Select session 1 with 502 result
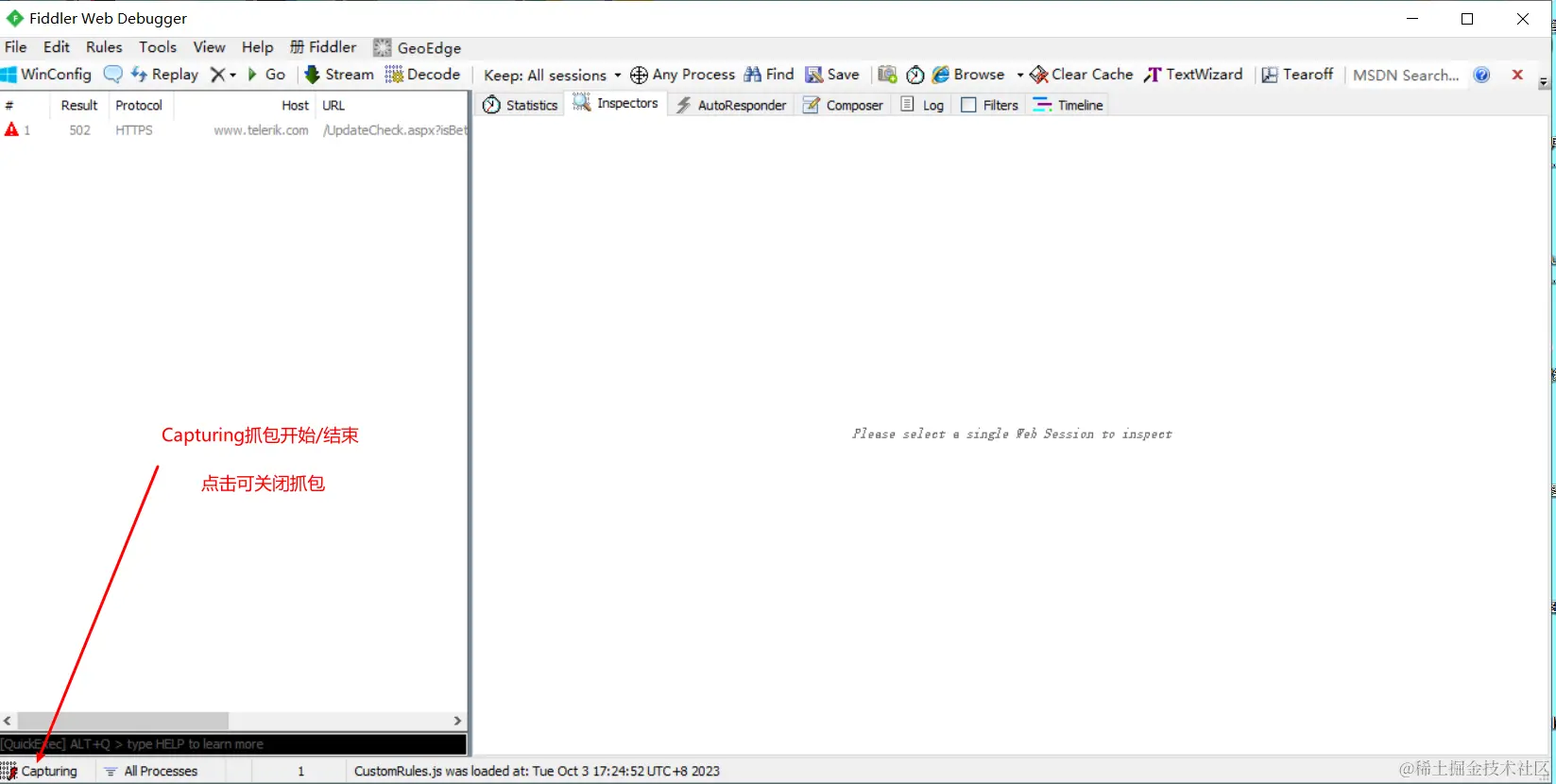 click(233, 130)
